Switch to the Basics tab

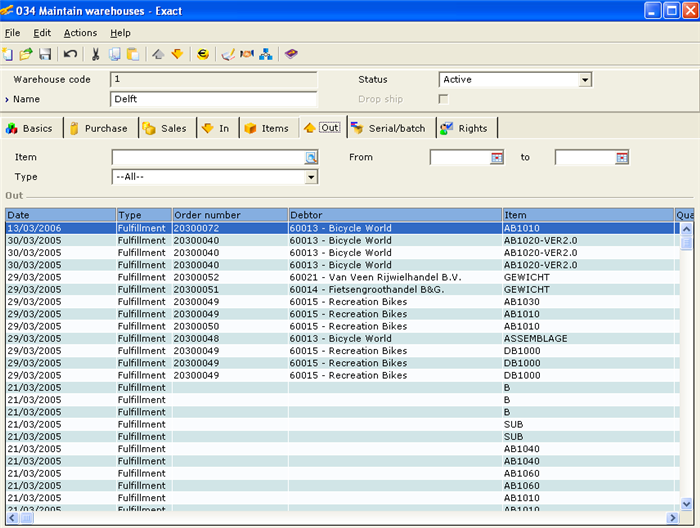pyautogui.click(x=29, y=129)
